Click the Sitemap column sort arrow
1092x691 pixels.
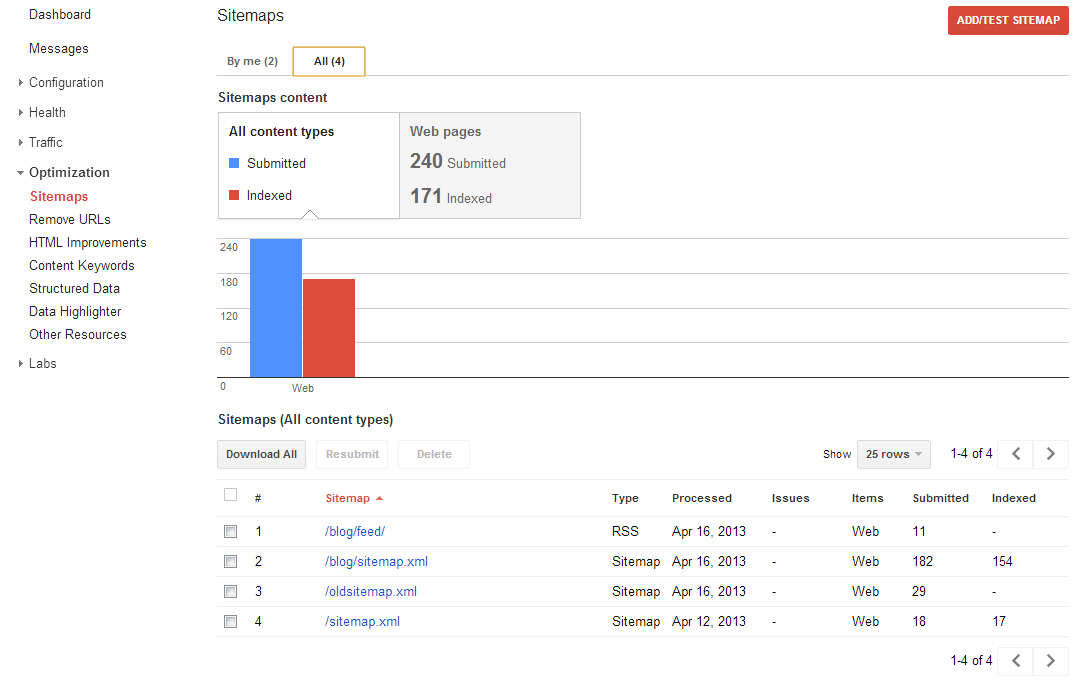click(x=380, y=498)
